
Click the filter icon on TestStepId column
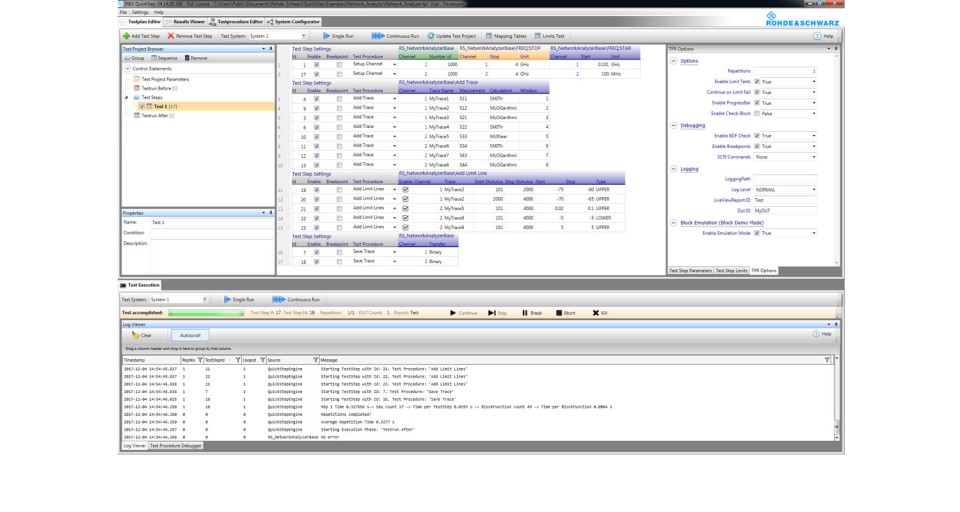pos(238,360)
